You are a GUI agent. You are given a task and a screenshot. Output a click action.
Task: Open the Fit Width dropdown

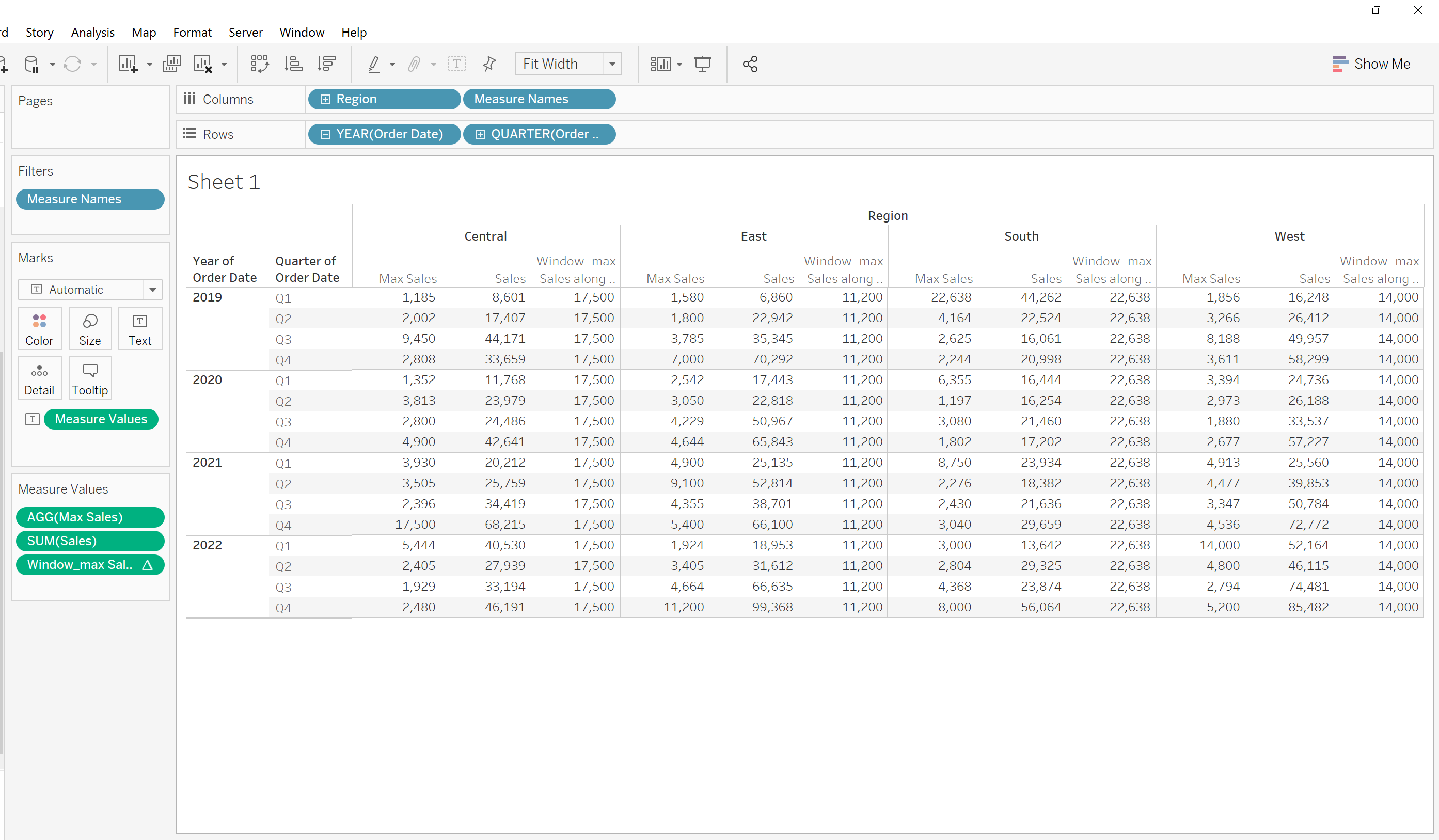(x=612, y=64)
